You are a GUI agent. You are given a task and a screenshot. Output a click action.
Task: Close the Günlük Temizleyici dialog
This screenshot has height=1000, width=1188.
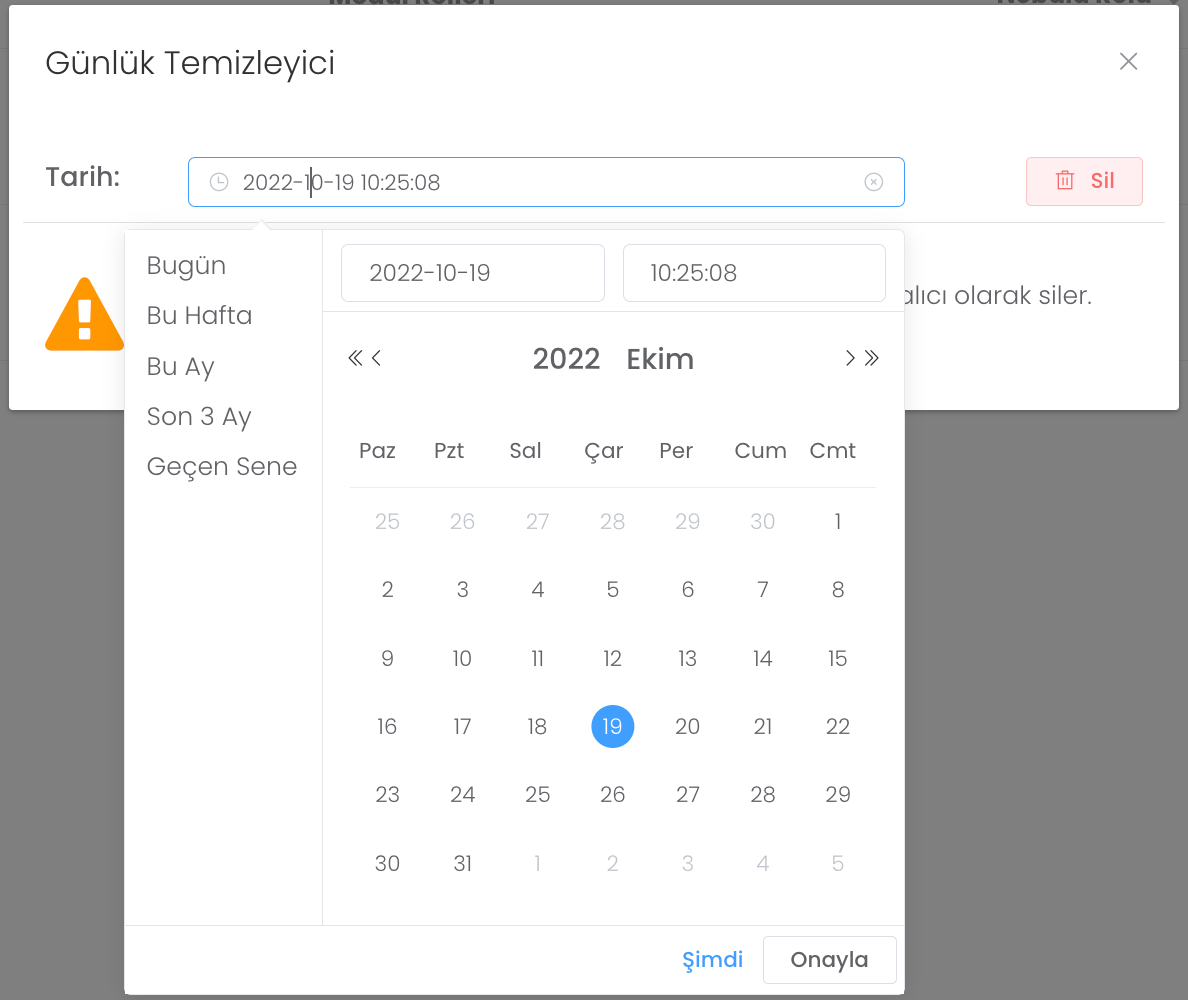pyautogui.click(x=1128, y=62)
